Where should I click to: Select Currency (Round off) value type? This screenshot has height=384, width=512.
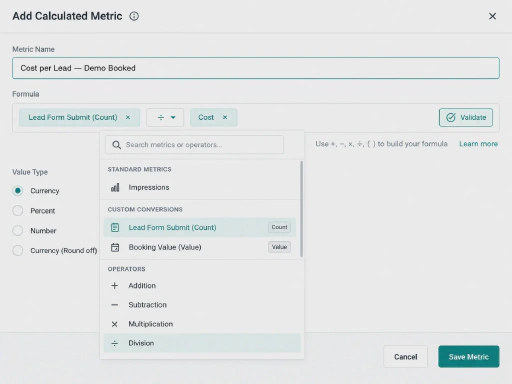[x=18, y=250]
